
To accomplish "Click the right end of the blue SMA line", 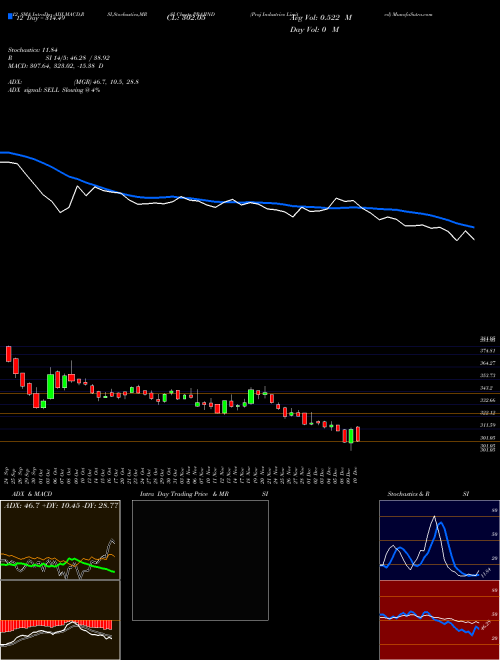I will pos(473,227).
